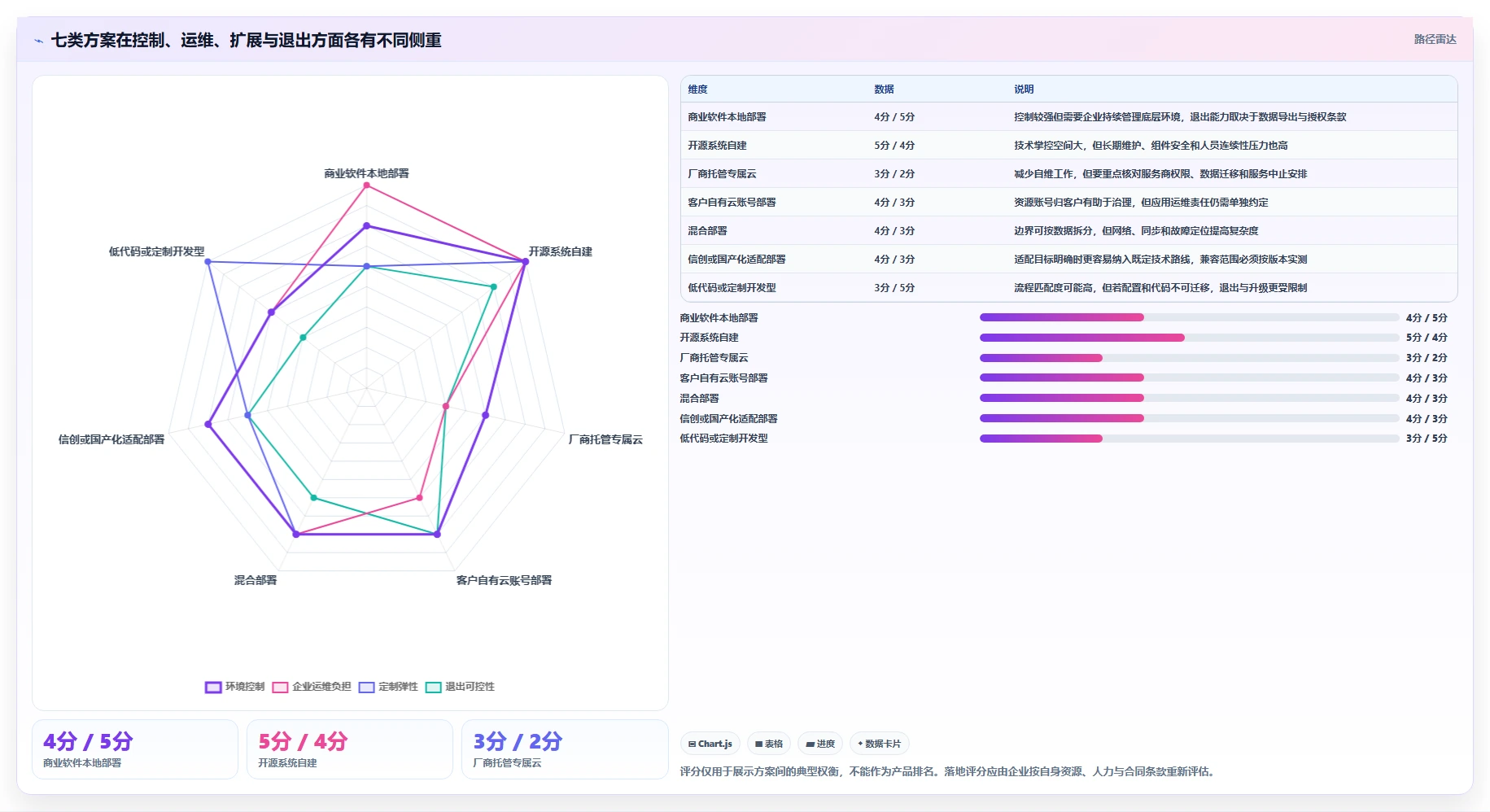Click blue data point at 低代码或定制开发型 corner
Viewport: 1490px width, 812px height.
click(208, 262)
